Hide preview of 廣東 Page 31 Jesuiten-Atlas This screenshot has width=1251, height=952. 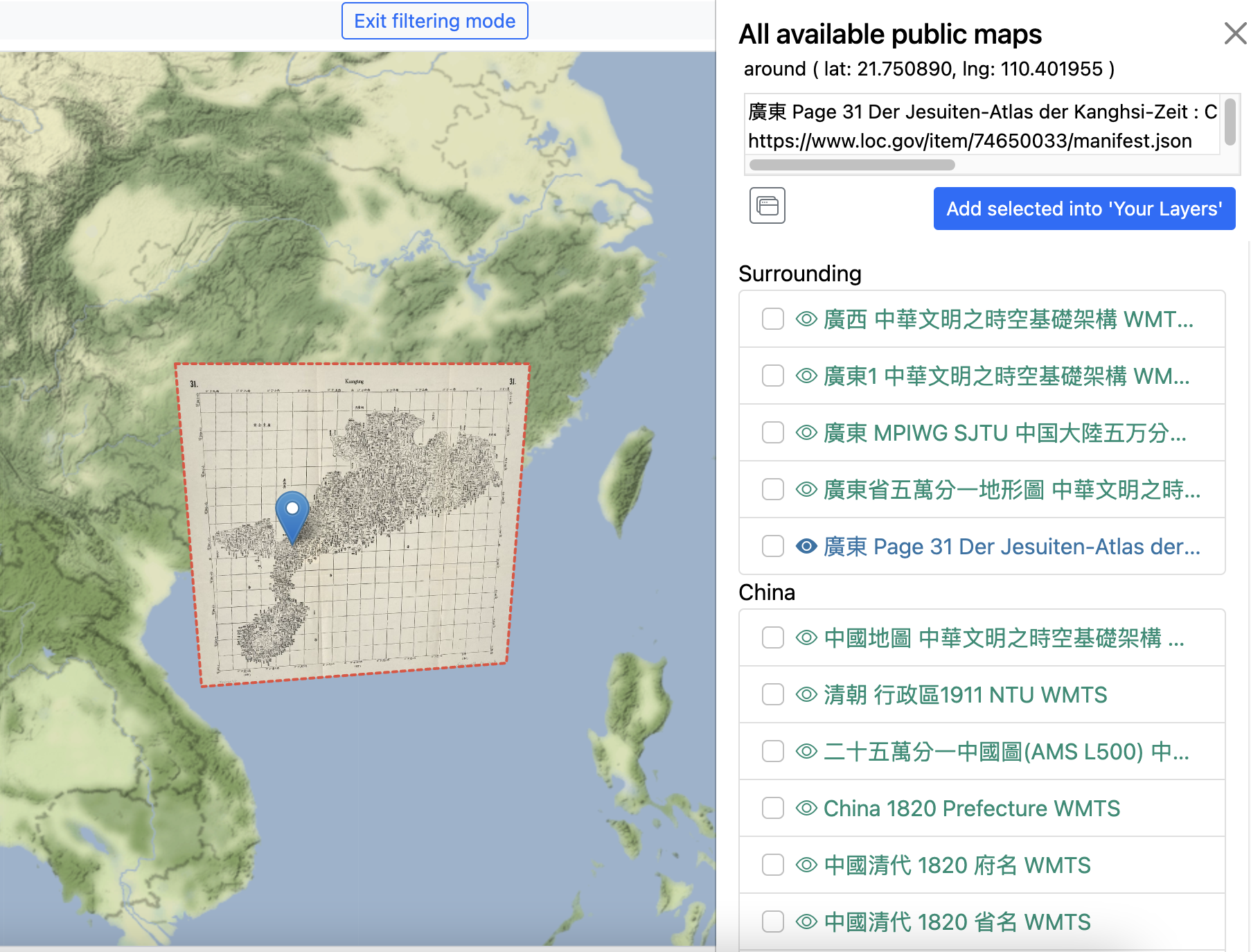[806, 547]
